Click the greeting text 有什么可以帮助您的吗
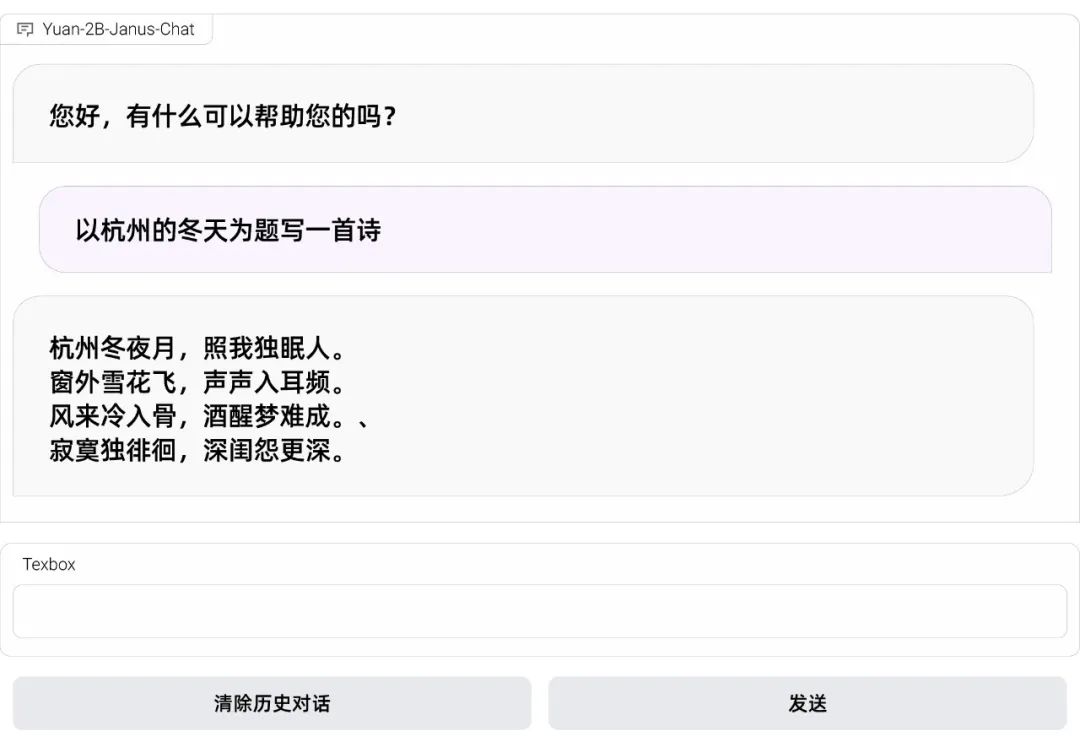Viewport: 1080px width, 753px height. click(x=254, y=116)
